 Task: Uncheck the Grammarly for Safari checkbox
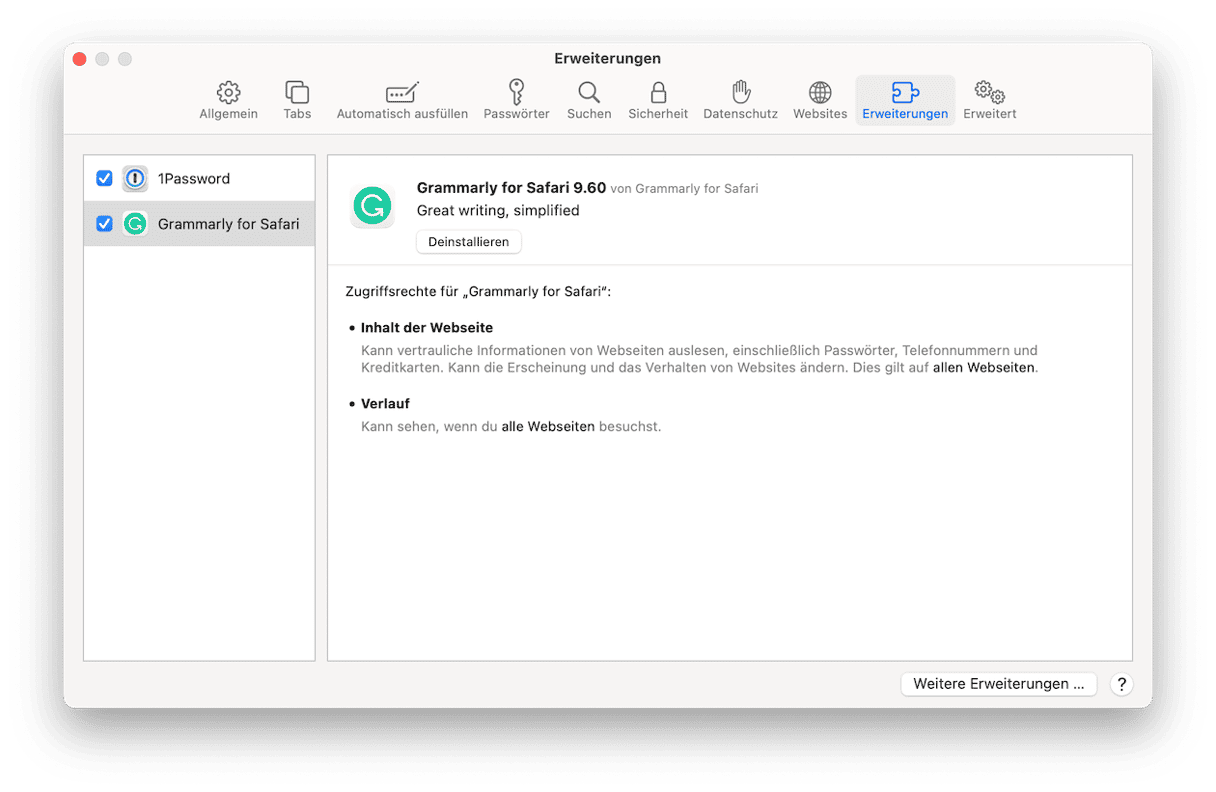(x=104, y=224)
